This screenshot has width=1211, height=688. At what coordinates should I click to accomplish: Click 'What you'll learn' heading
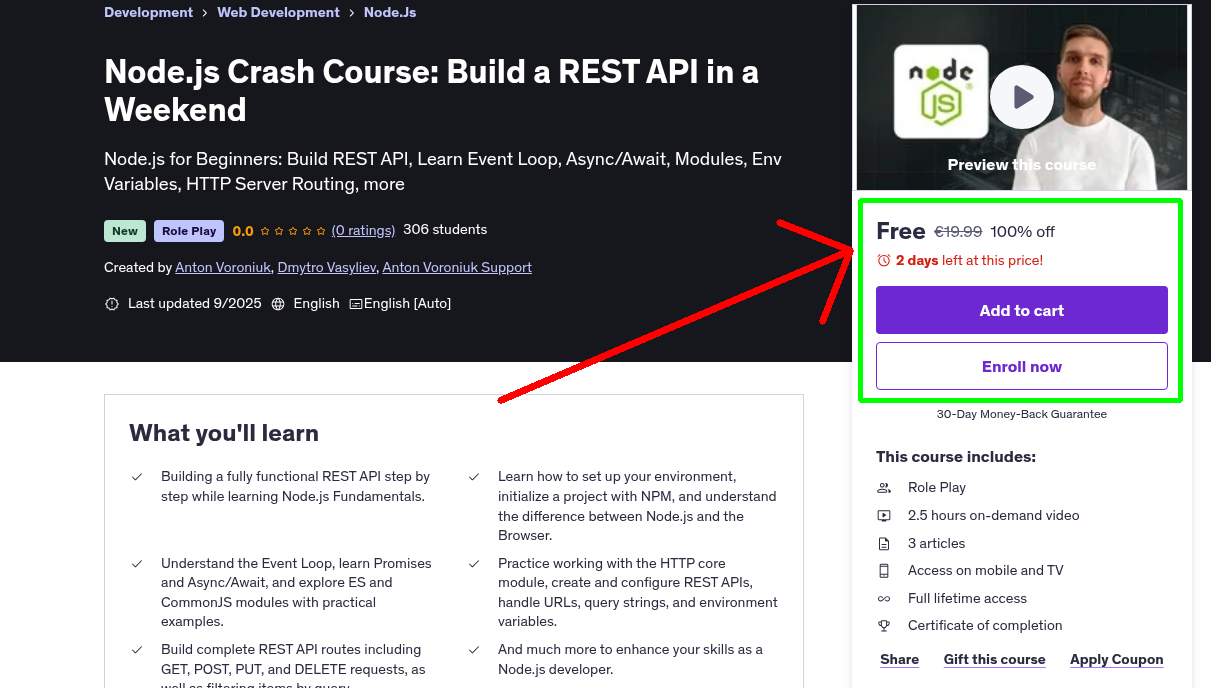pos(224,433)
